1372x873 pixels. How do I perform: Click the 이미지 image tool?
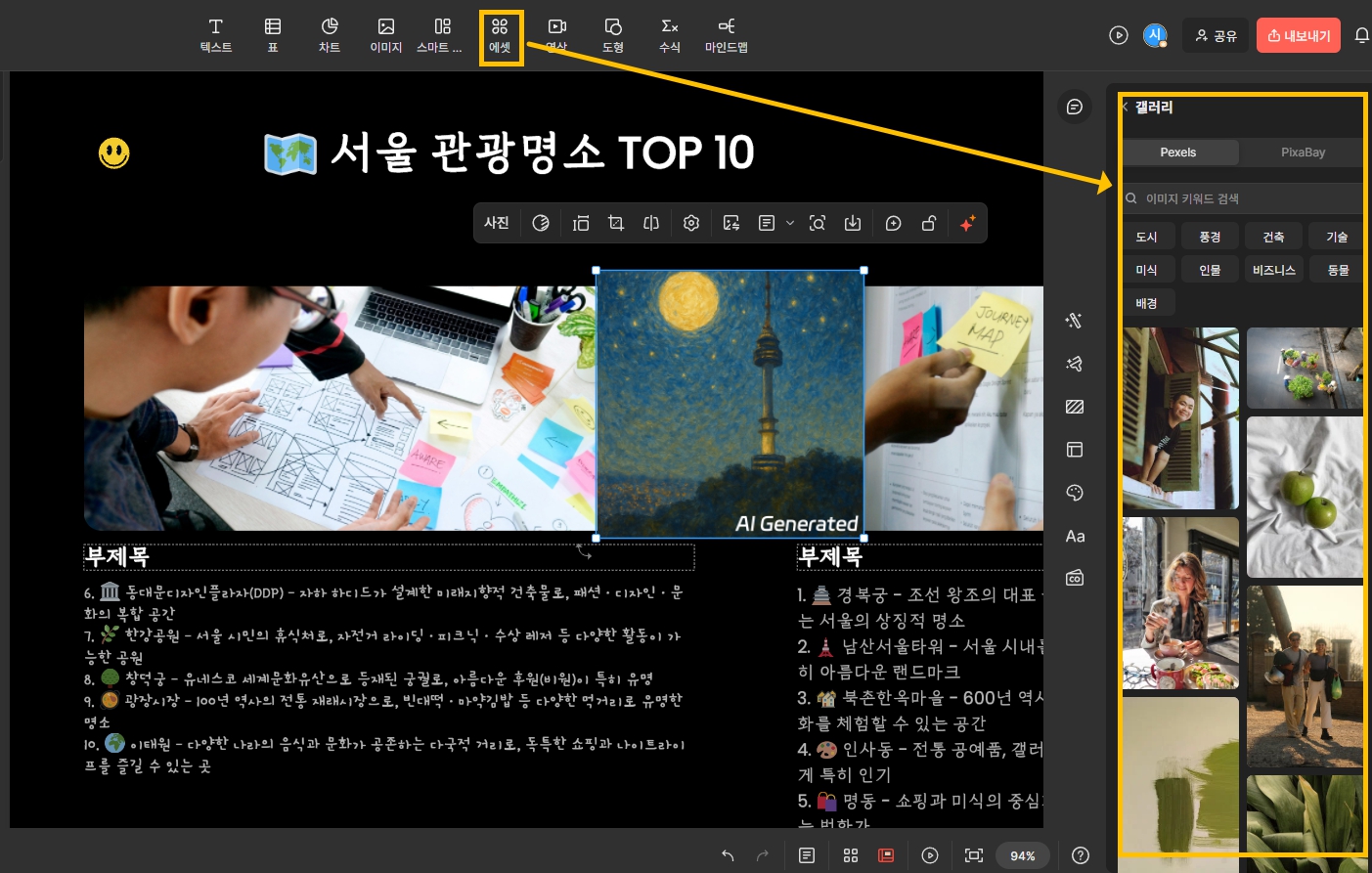click(386, 35)
